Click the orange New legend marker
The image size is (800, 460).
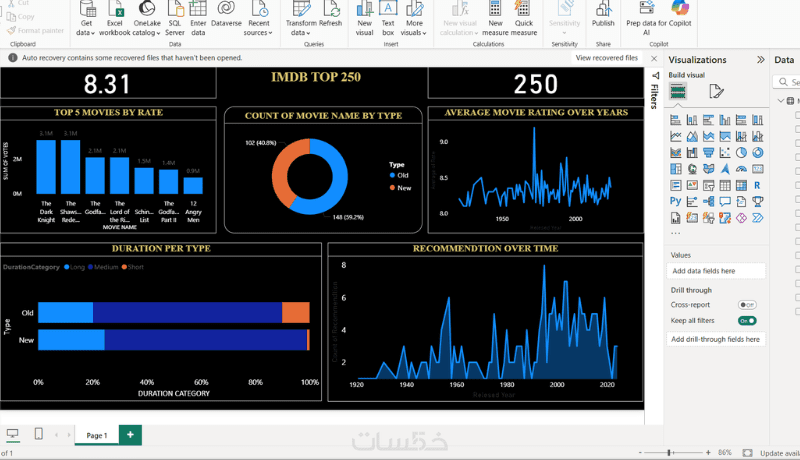392,188
